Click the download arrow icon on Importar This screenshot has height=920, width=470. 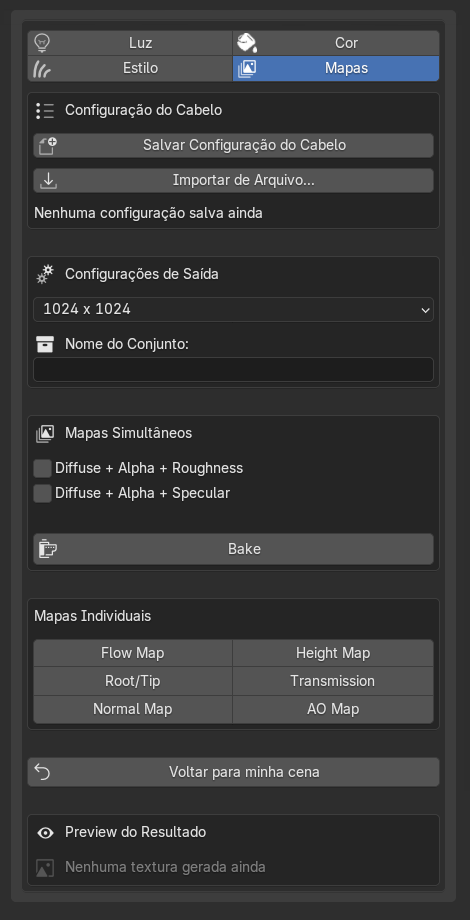pyautogui.click(x=48, y=181)
